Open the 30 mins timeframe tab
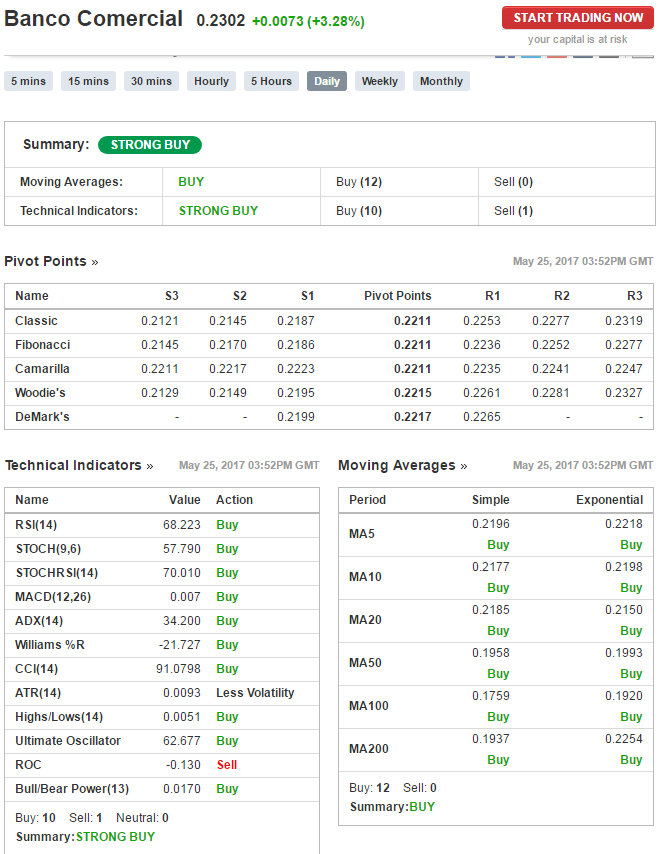The height and width of the screenshot is (854, 660). coord(151,81)
